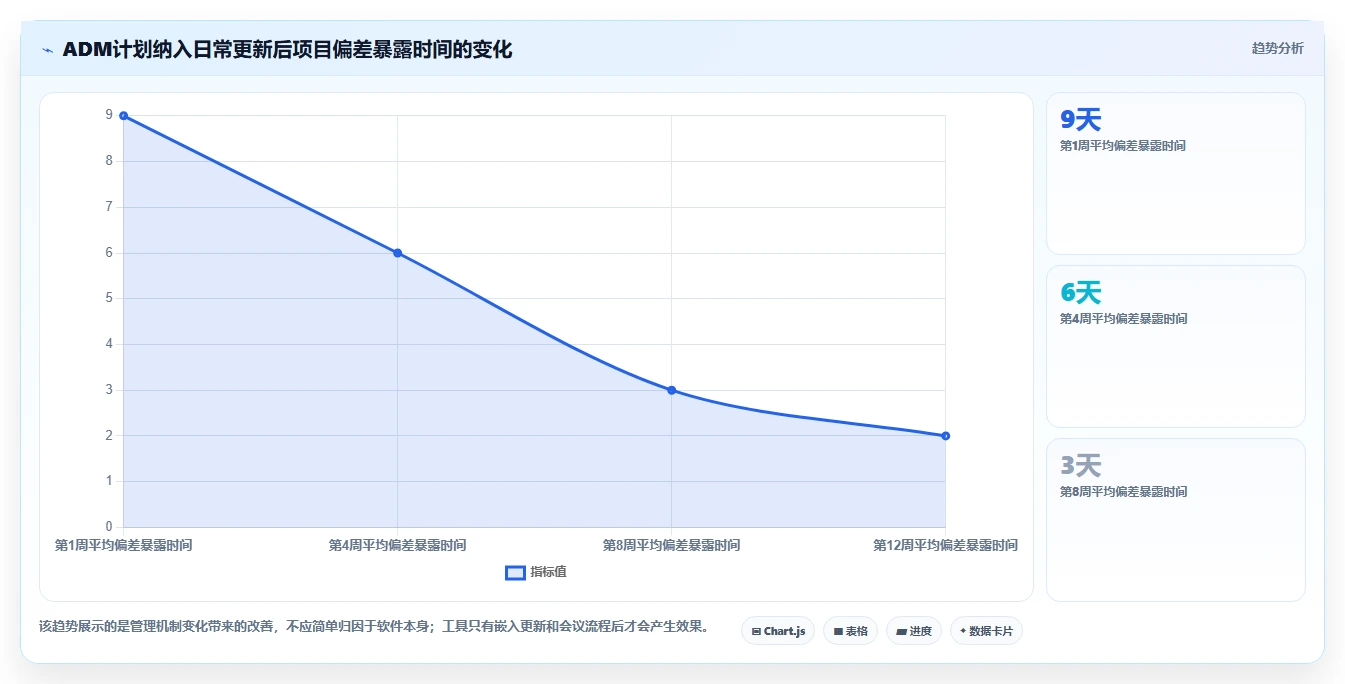Click y-axis tick label 0
The height and width of the screenshot is (684, 1345).
click(109, 527)
